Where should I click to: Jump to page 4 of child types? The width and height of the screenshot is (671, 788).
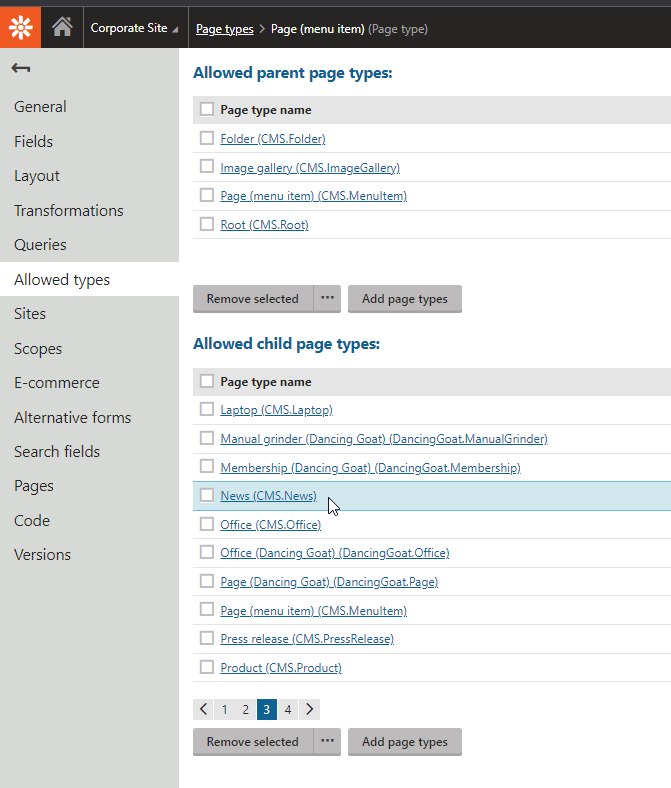point(288,709)
